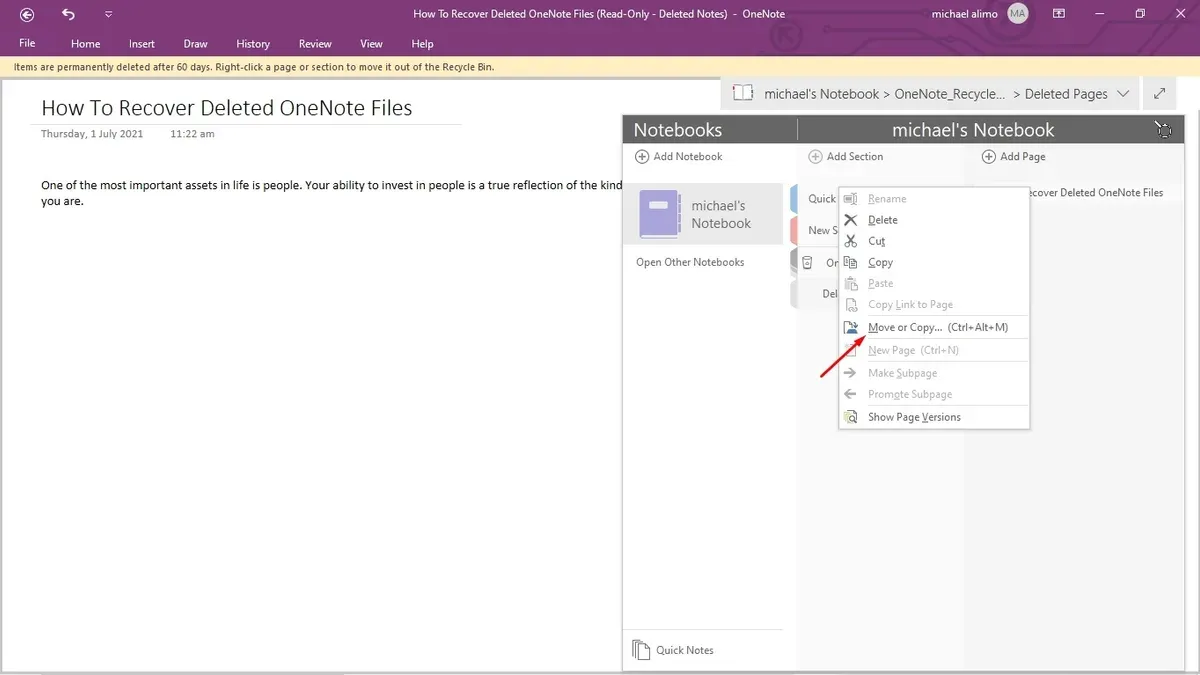1200x675 pixels.
Task: Click the page date Thursday, 1 July 2021
Action: point(92,133)
